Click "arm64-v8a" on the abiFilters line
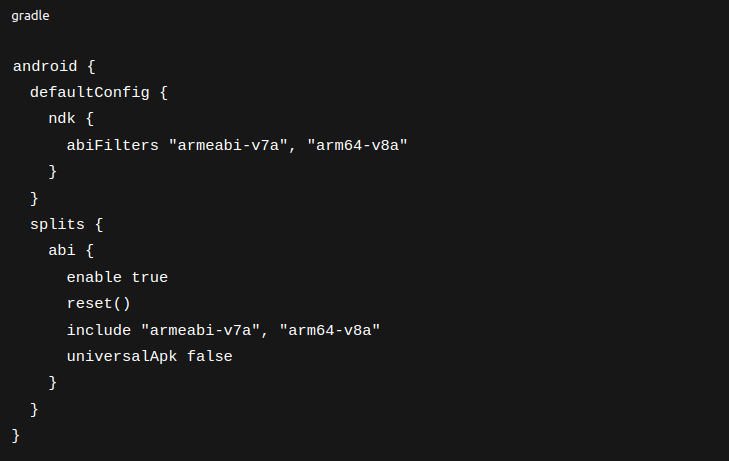The width and height of the screenshot is (729, 461). [x=358, y=145]
